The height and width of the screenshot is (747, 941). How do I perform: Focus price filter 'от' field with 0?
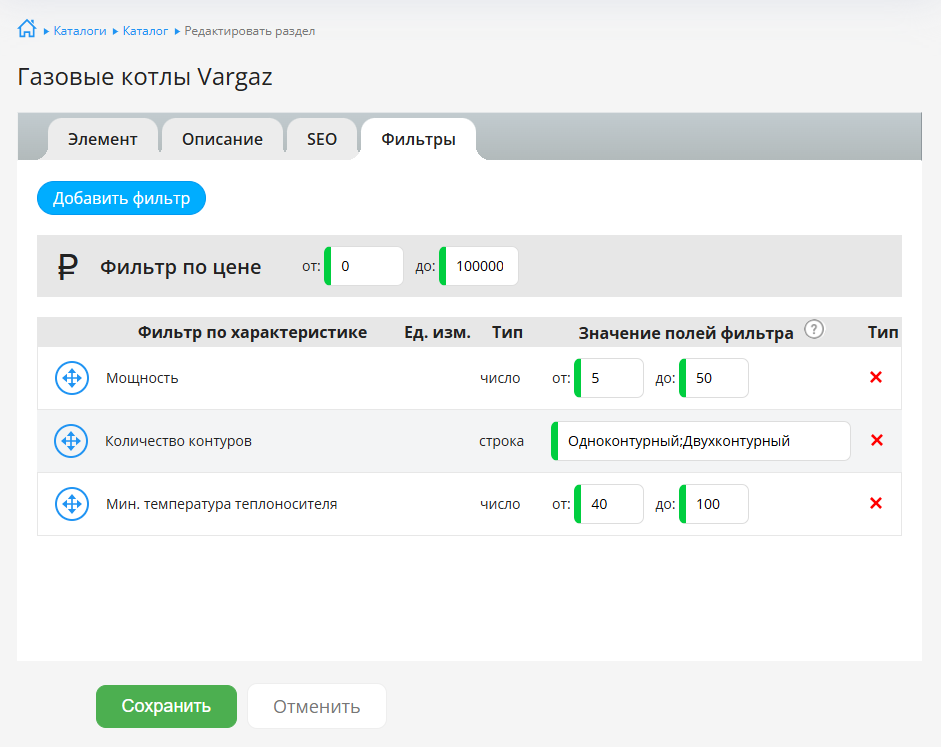point(364,266)
